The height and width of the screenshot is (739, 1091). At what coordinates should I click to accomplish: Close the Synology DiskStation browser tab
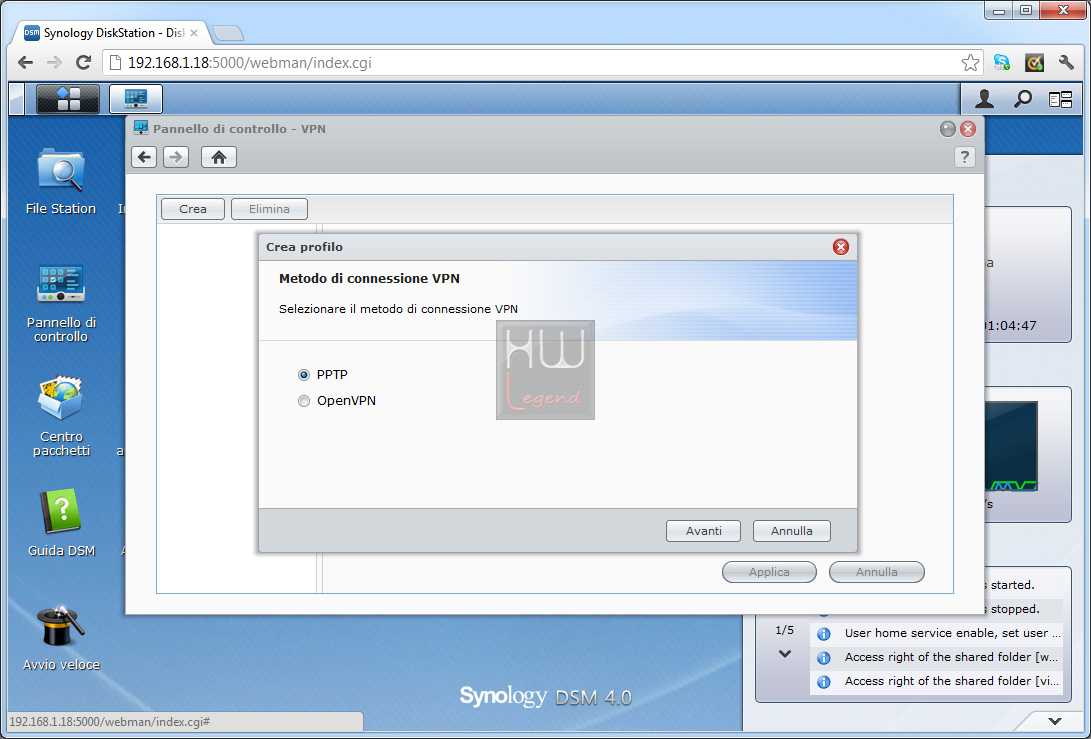click(x=193, y=33)
